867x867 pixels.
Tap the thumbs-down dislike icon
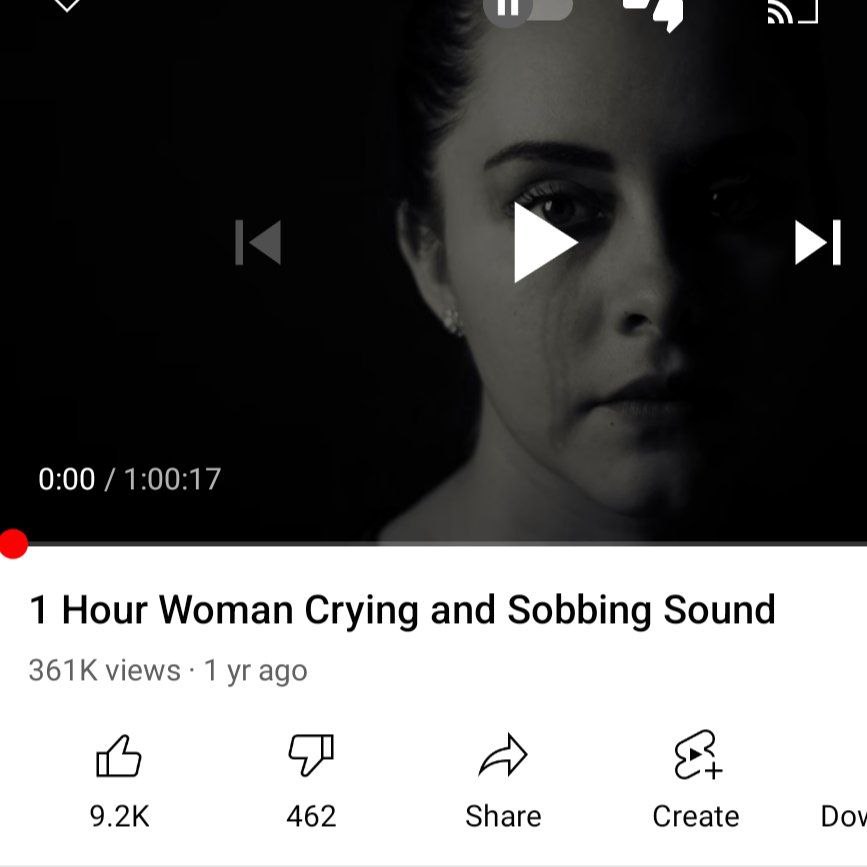tap(311, 755)
